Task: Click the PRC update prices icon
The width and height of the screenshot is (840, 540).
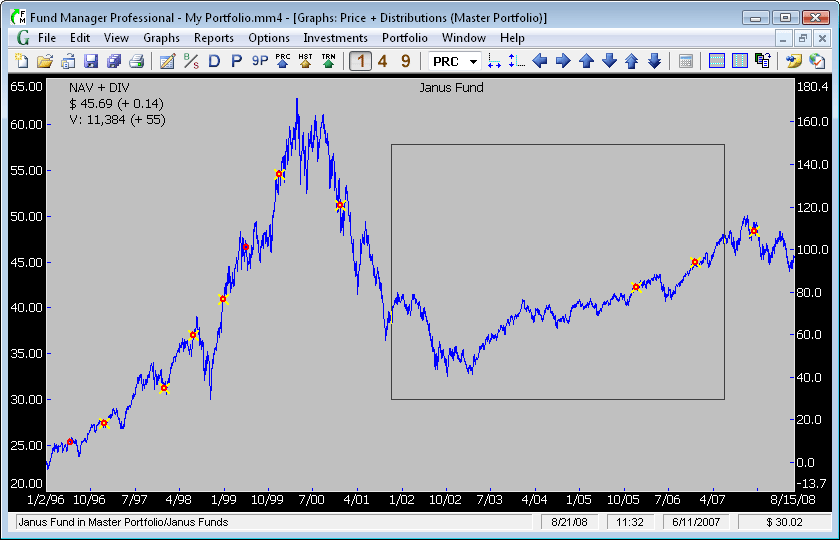Action: click(283, 61)
